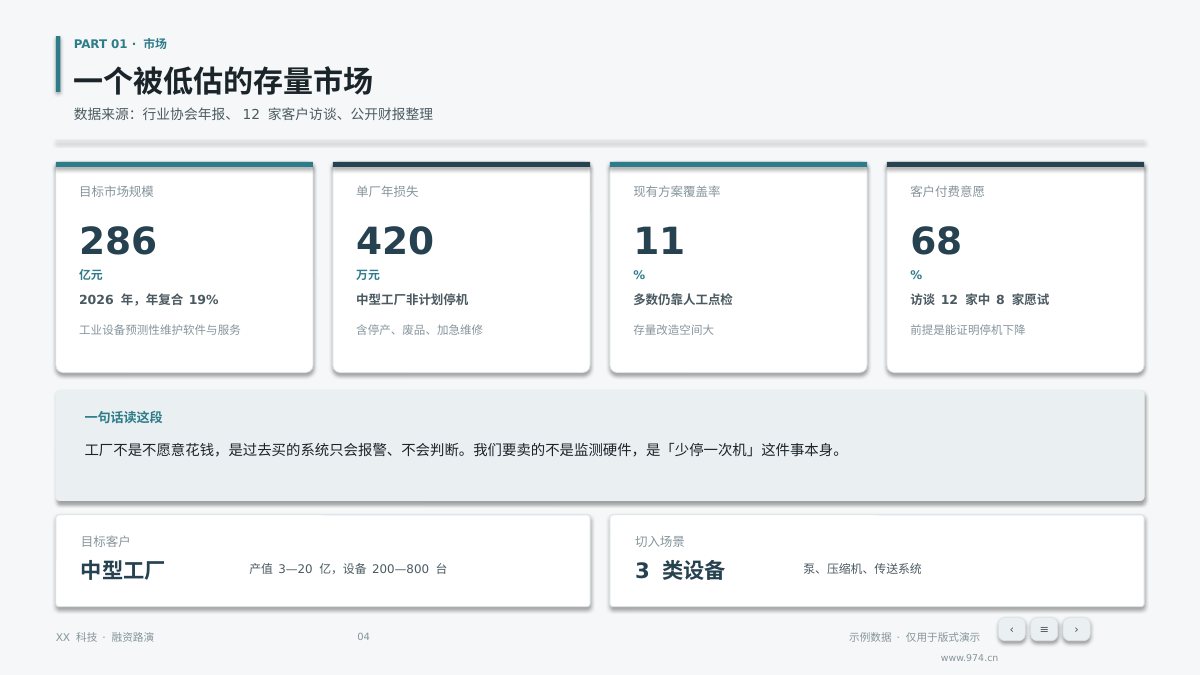Click the 数据来源 subtitle line
This screenshot has width=1200, height=675.
pyautogui.click(x=253, y=115)
